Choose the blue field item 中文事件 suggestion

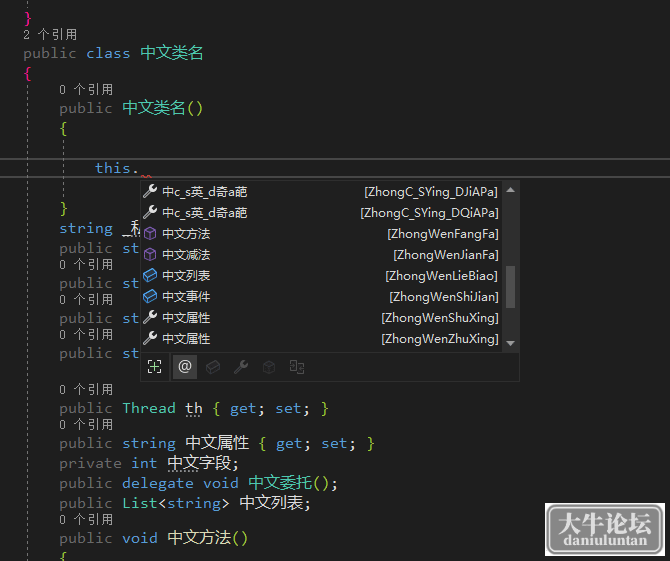321,297
